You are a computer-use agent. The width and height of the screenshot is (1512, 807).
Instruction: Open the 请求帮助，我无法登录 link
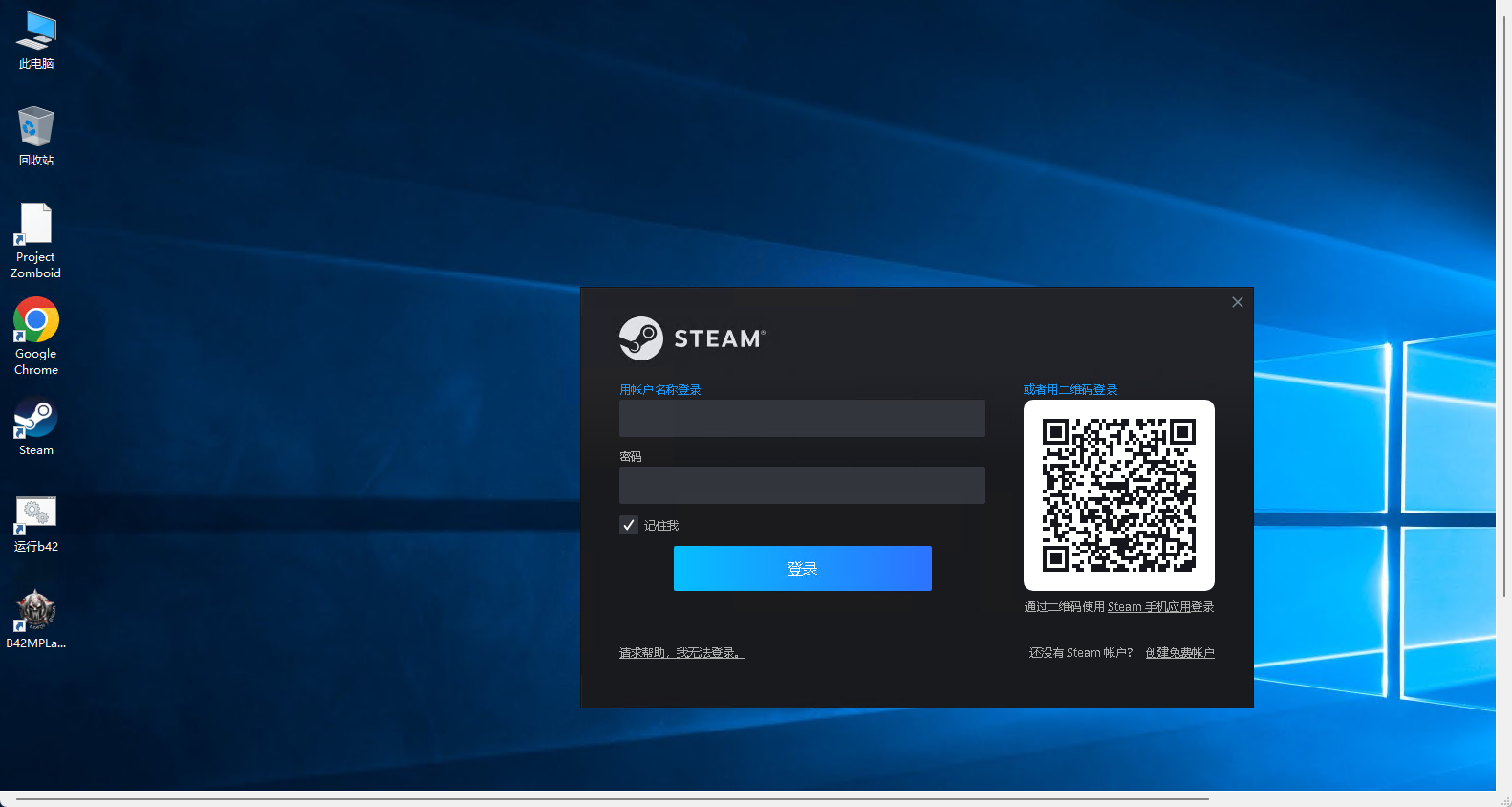click(x=681, y=653)
